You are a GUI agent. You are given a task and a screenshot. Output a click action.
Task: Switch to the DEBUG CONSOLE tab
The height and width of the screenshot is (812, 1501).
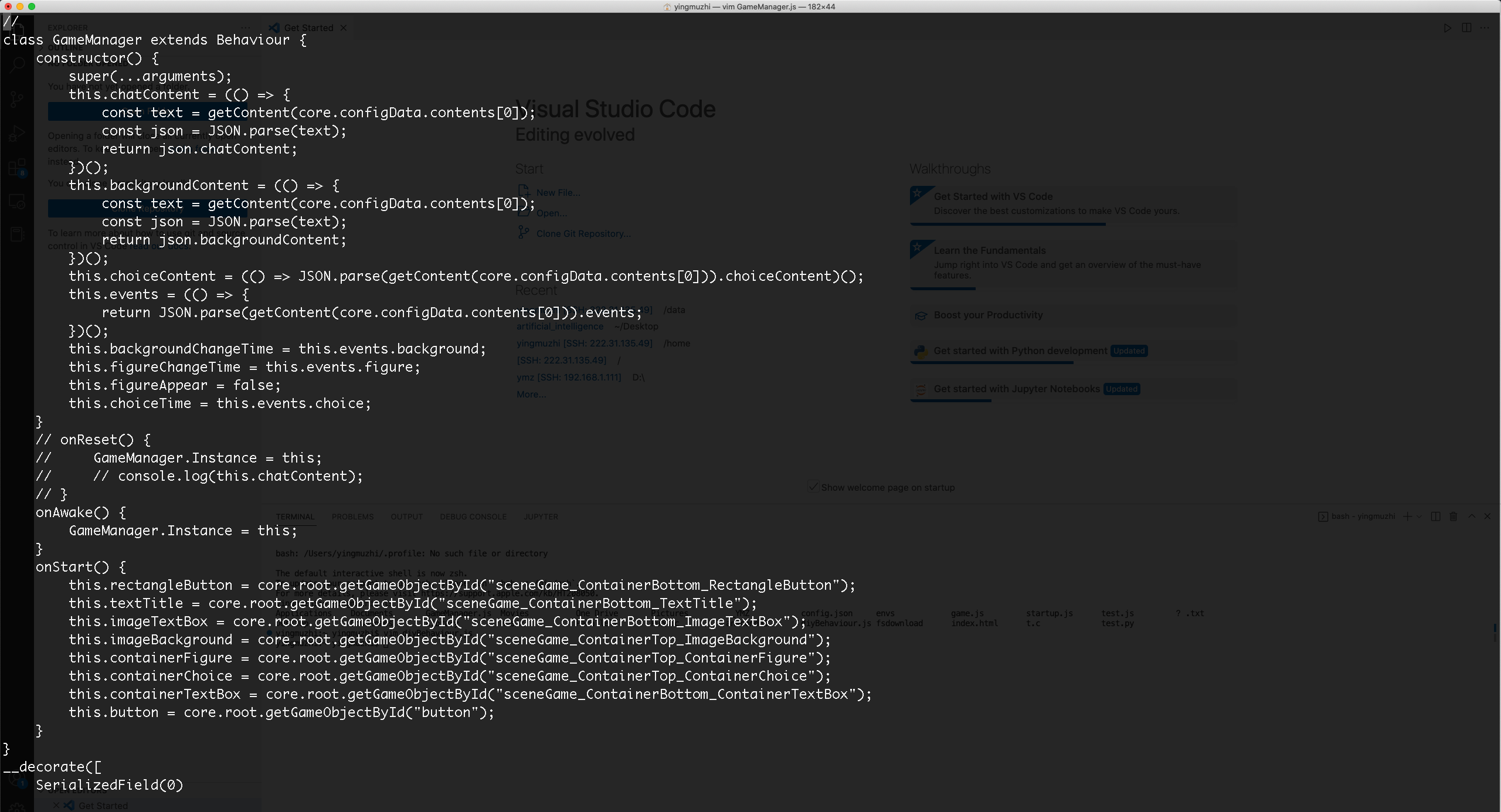[473, 517]
